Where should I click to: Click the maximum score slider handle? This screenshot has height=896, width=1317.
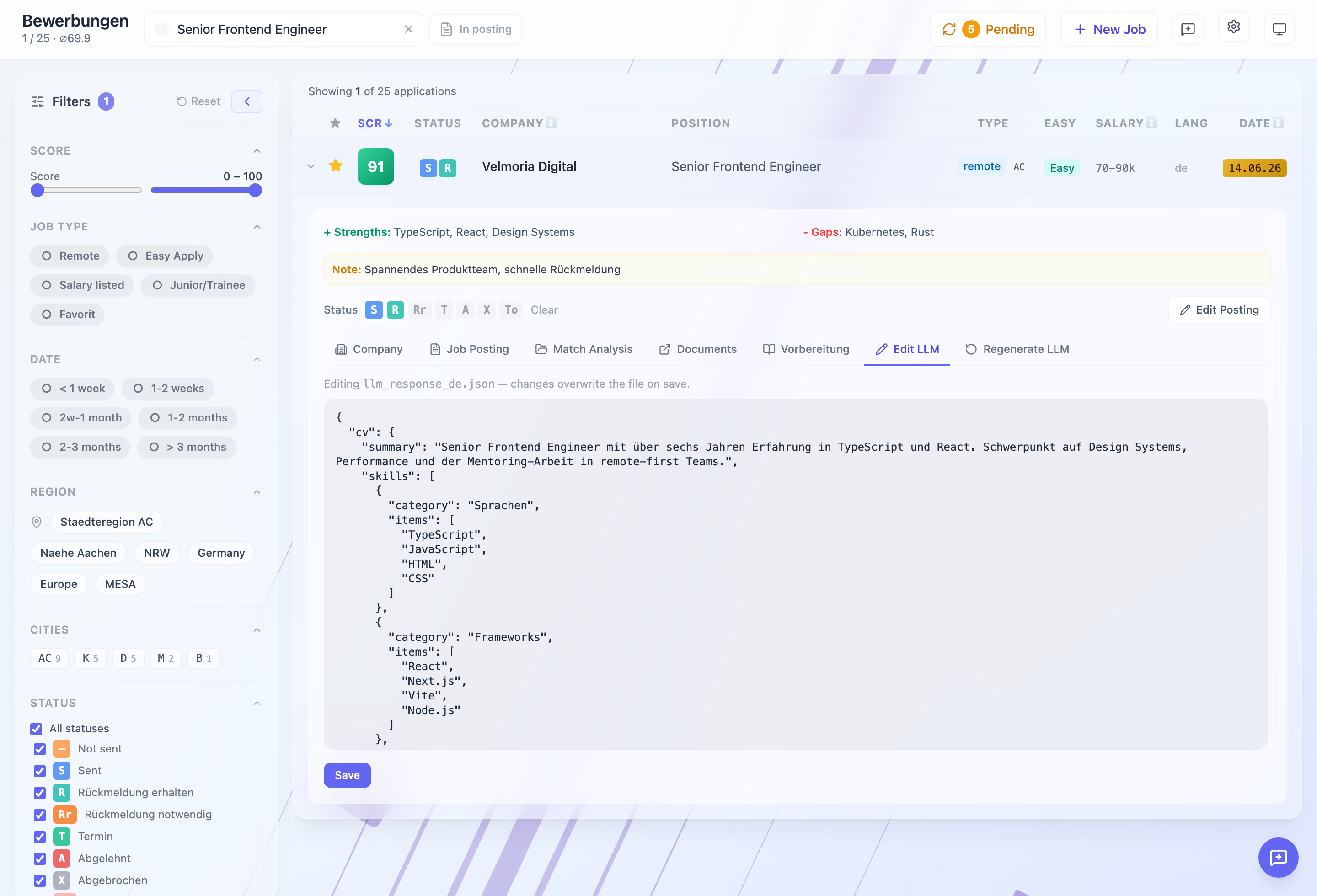[256, 190]
